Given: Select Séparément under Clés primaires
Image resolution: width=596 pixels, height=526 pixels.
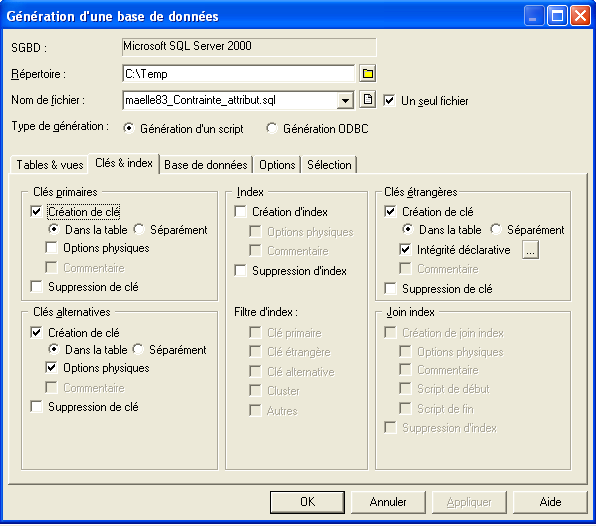Looking at the screenshot, I should (x=139, y=230).
